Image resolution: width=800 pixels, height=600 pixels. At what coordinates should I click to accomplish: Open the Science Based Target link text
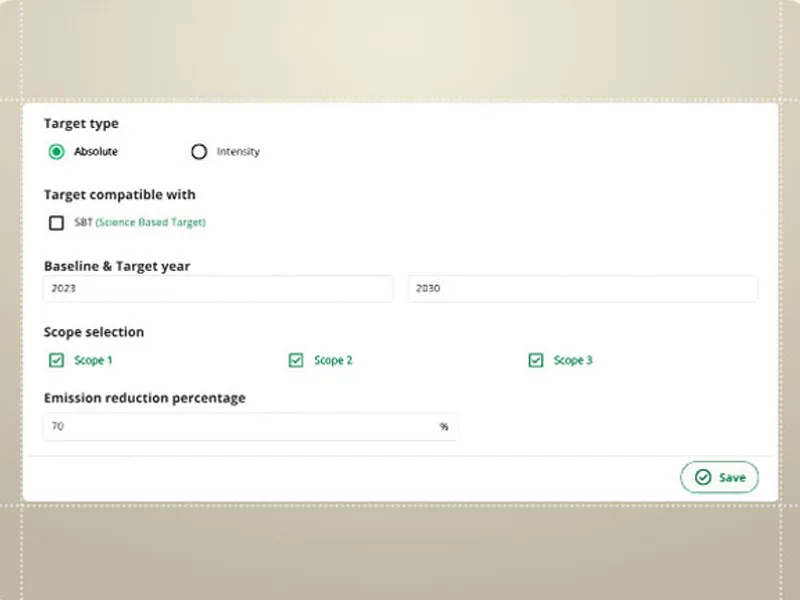point(151,223)
